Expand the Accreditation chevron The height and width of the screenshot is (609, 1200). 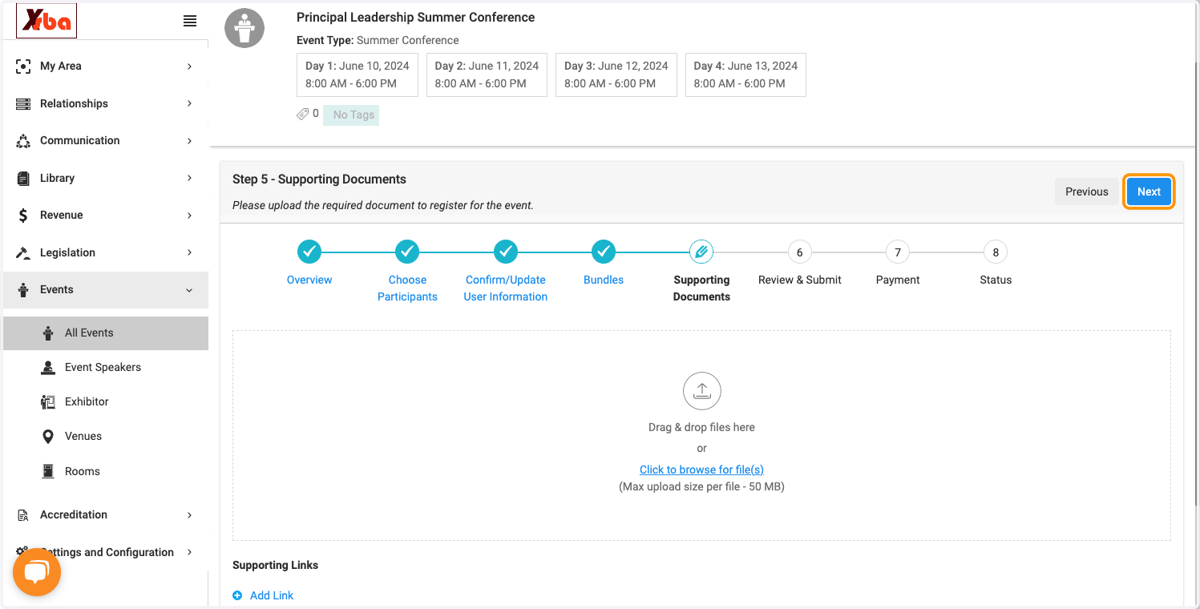pyautogui.click(x=190, y=515)
